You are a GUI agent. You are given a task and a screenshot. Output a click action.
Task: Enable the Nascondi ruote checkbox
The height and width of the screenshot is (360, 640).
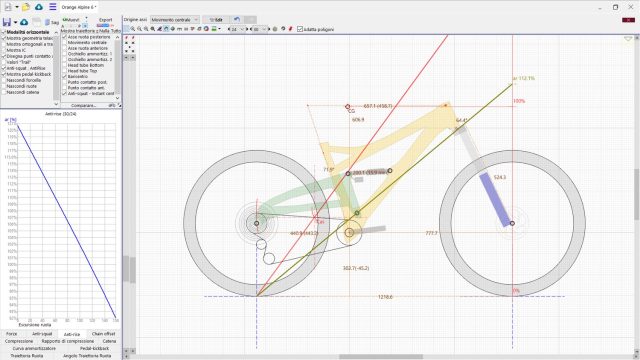point(4,87)
